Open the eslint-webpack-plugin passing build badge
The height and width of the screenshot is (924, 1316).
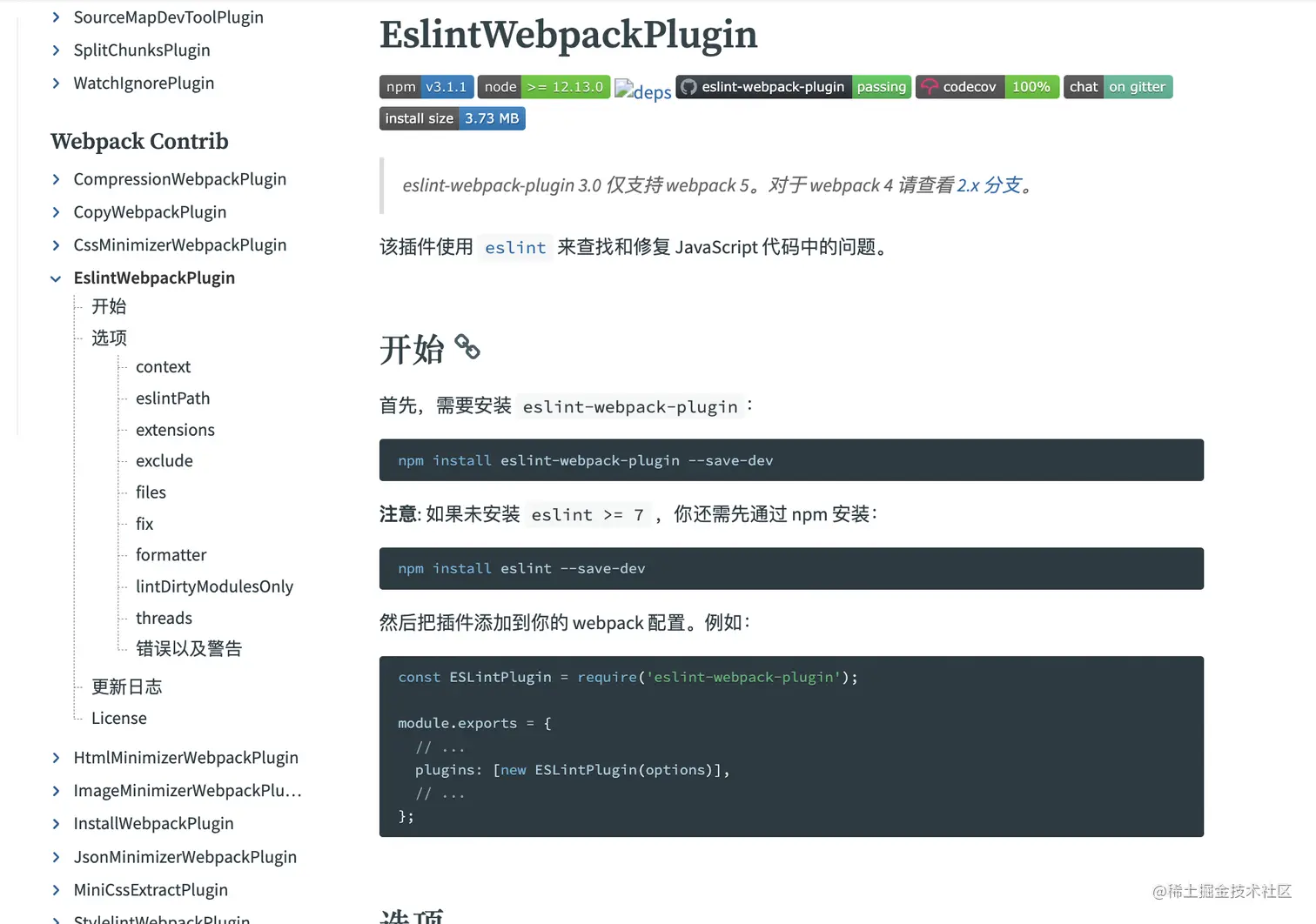coord(794,87)
